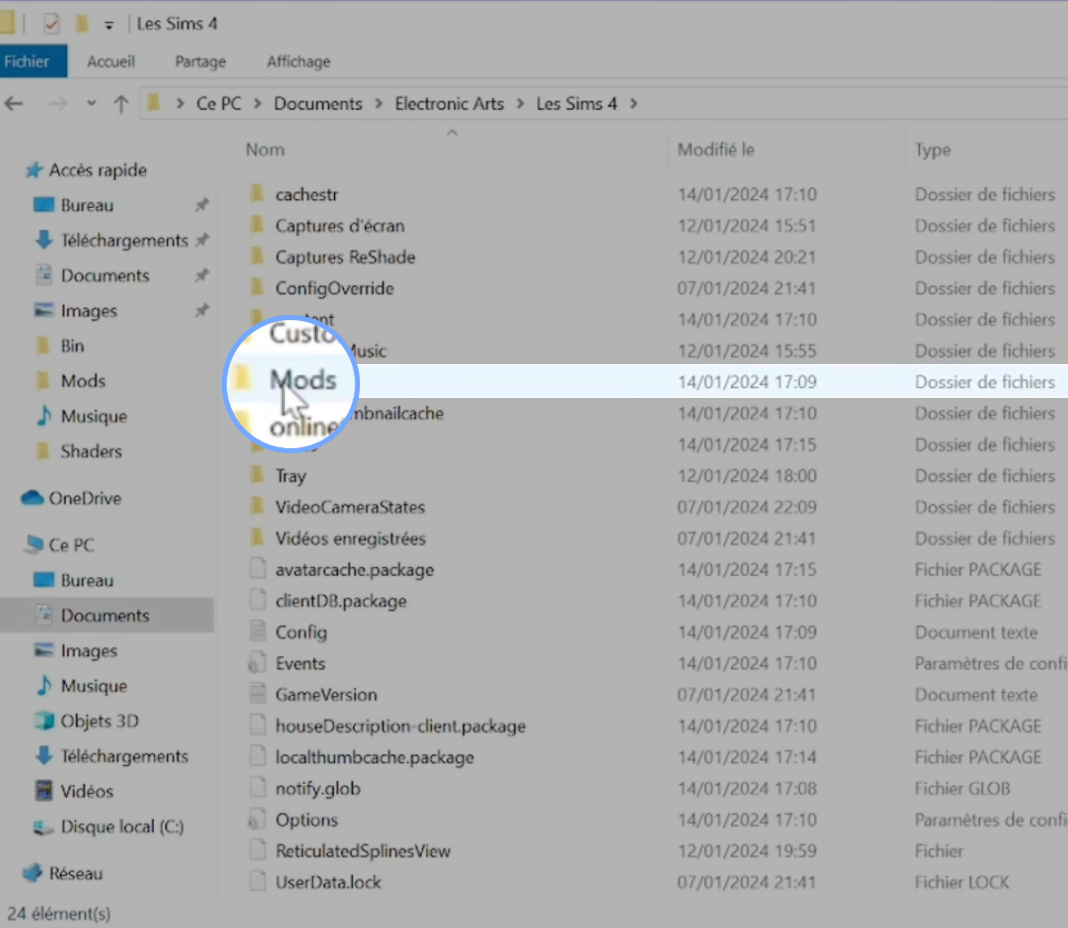Click Ce PC in the address bar
The height and width of the screenshot is (928, 1068).
point(219,104)
